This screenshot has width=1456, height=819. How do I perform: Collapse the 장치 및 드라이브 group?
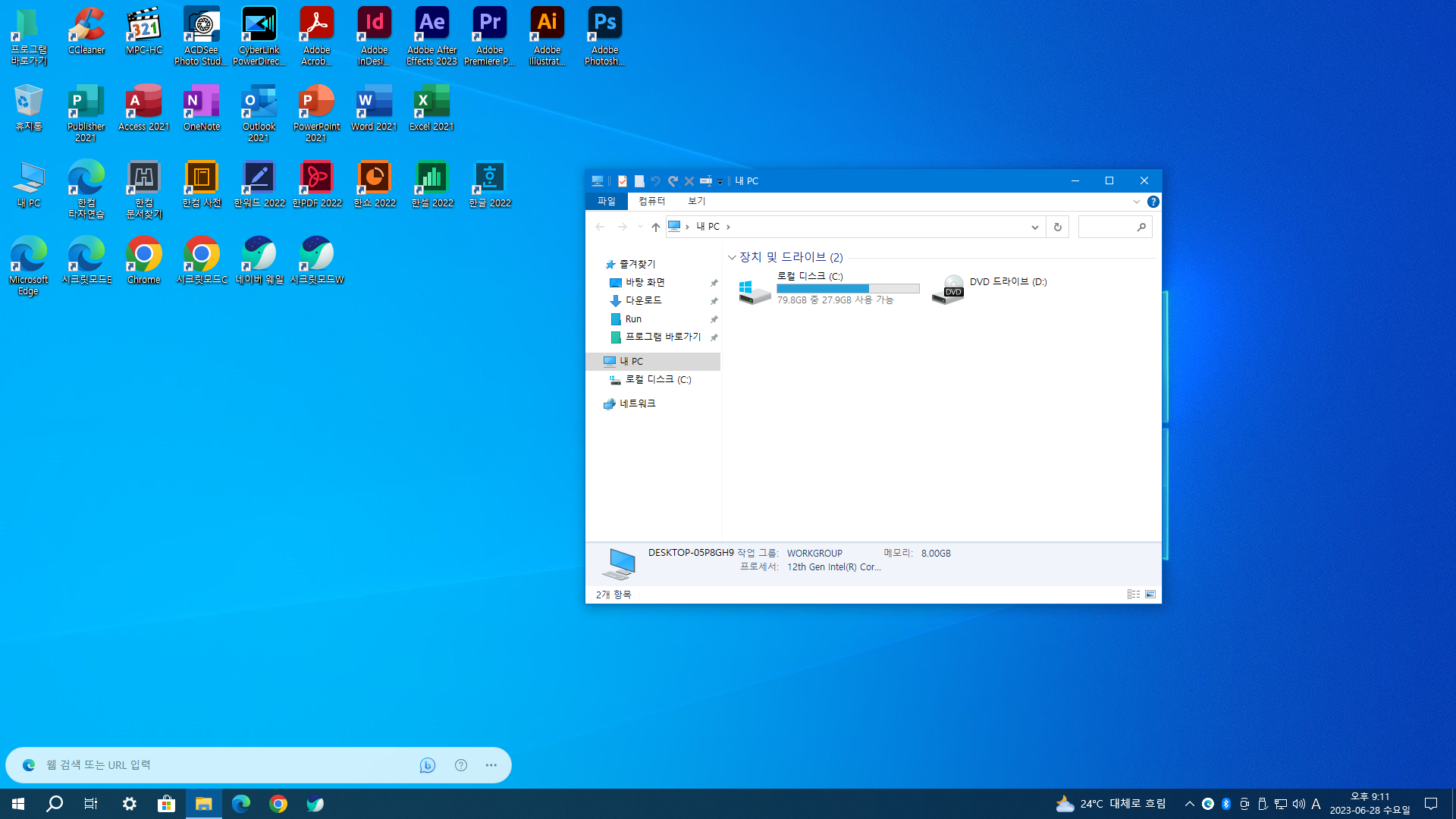[x=732, y=258]
